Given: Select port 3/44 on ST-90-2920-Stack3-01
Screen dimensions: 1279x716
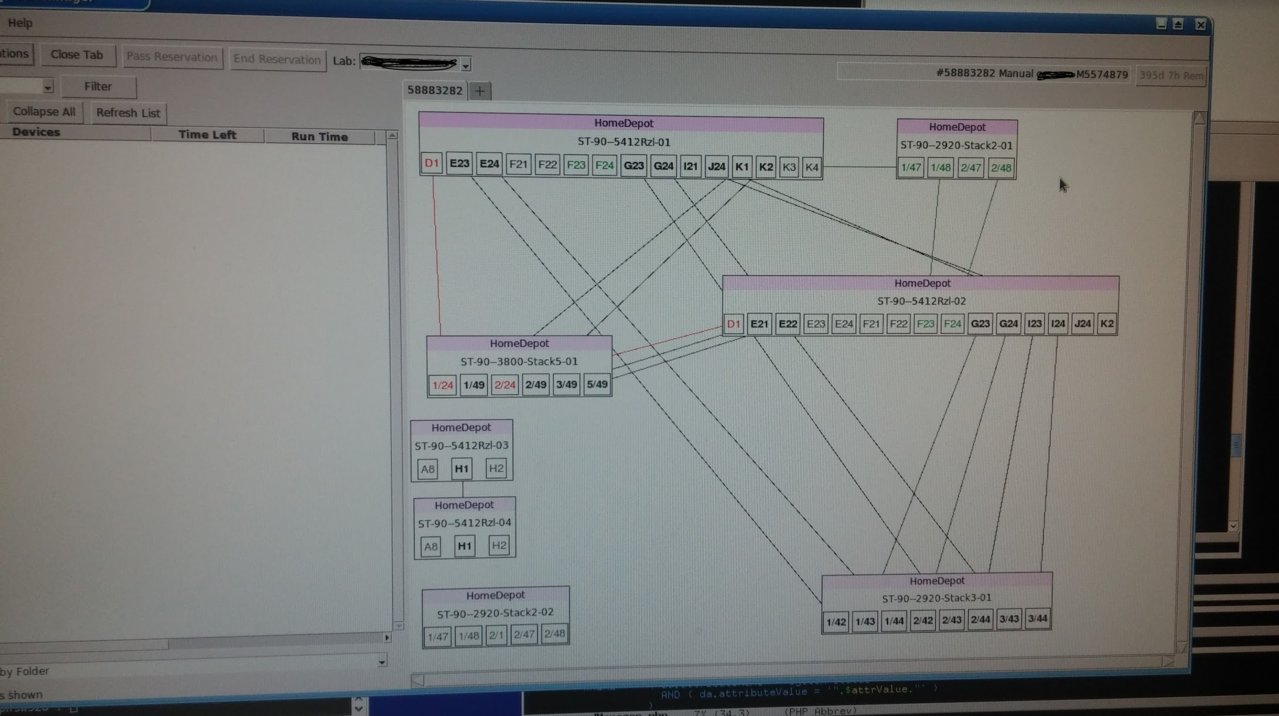Looking at the screenshot, I should pyautogui.click(x=1038, y=619).
